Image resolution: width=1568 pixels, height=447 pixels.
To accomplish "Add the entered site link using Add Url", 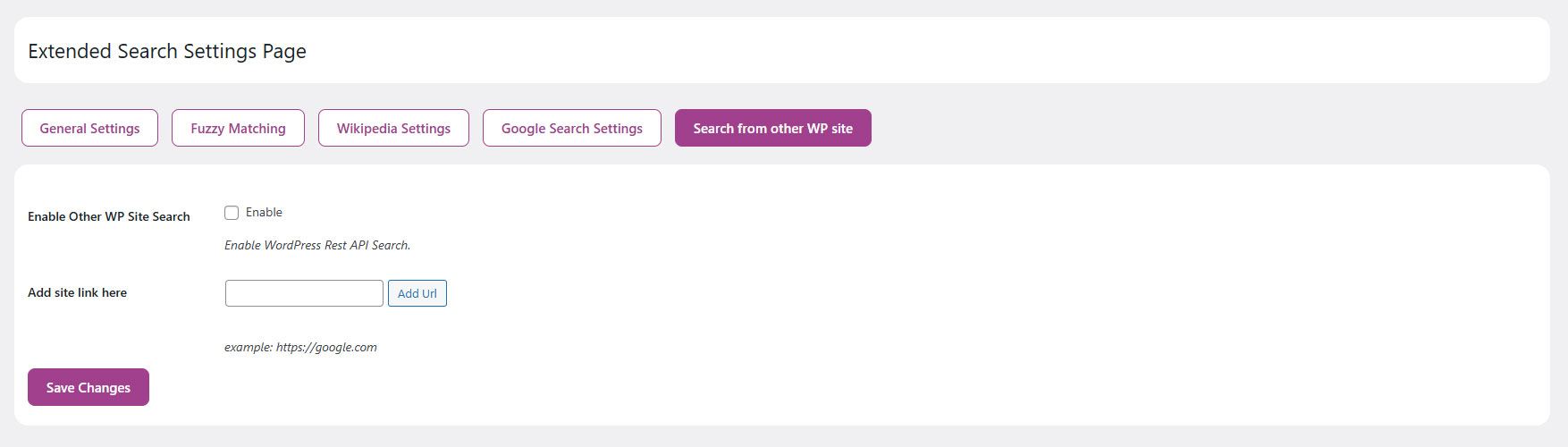I will pyautogui.click(x=417, y=293).
